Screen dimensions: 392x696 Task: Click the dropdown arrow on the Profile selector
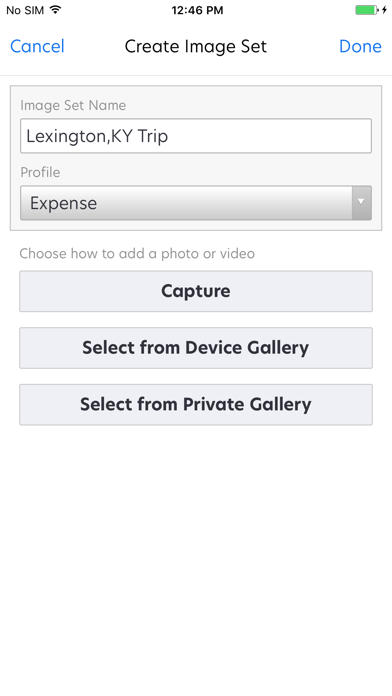(361, 203)
